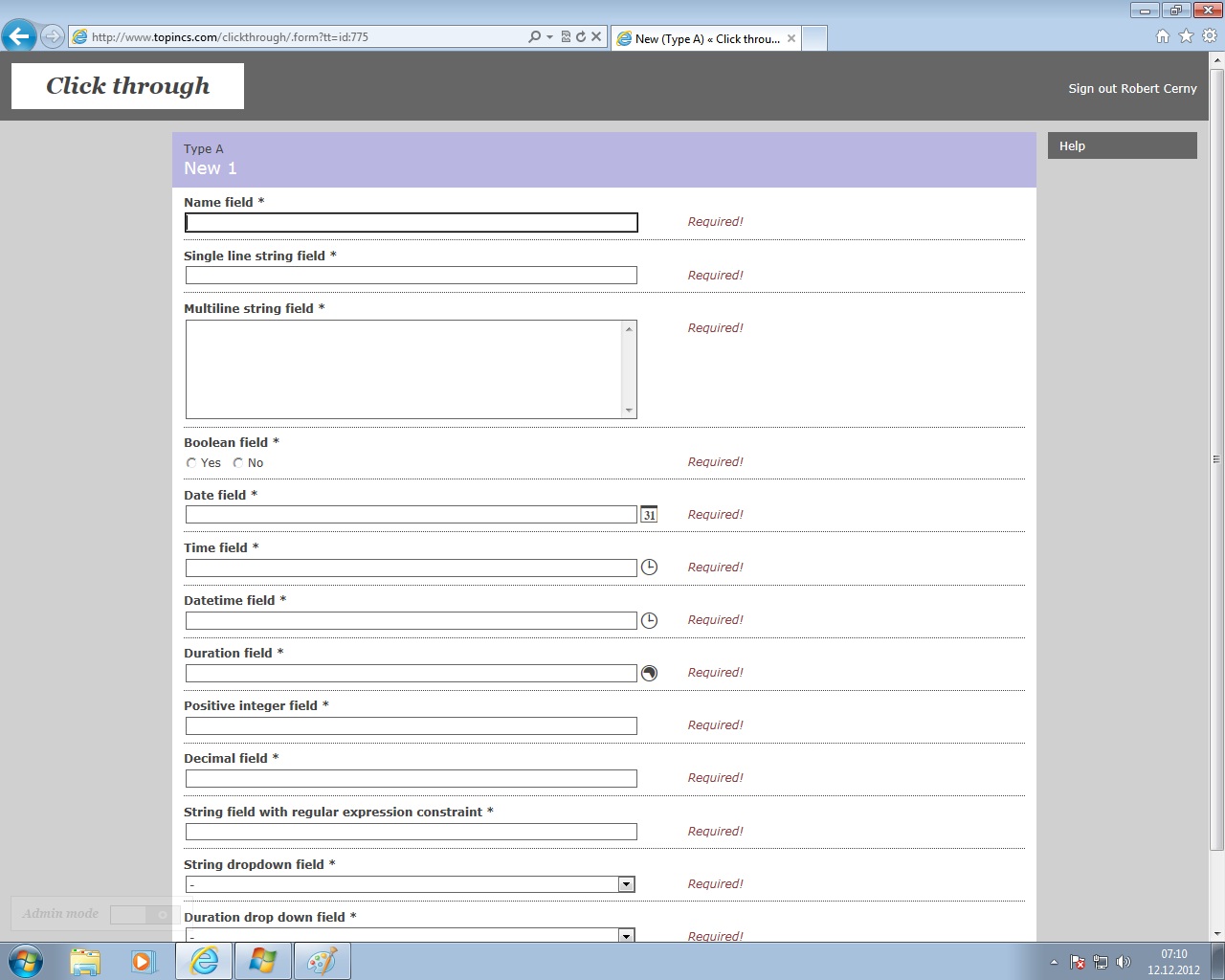Open address bar search dropdown arrow
The image size is (1225, 980).
click(549, 37)
